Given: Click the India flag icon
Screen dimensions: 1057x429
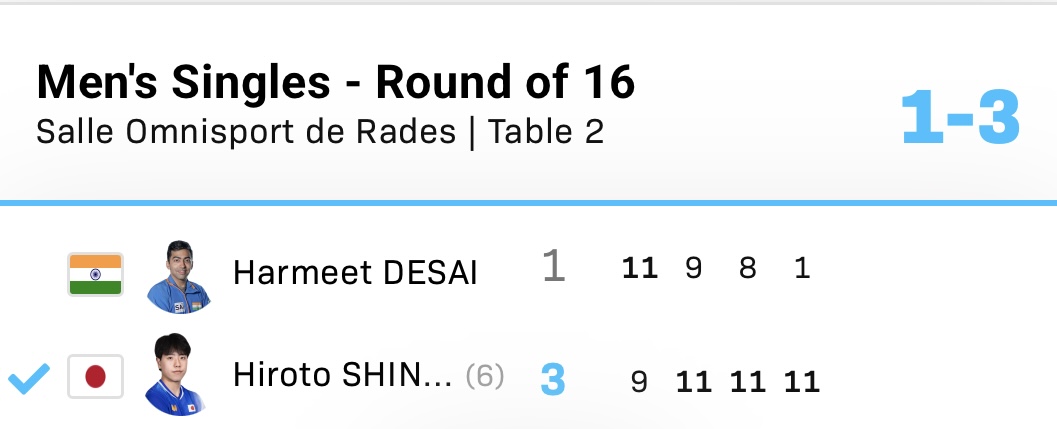Looking at the screenshot, I should tap(95, 274).
